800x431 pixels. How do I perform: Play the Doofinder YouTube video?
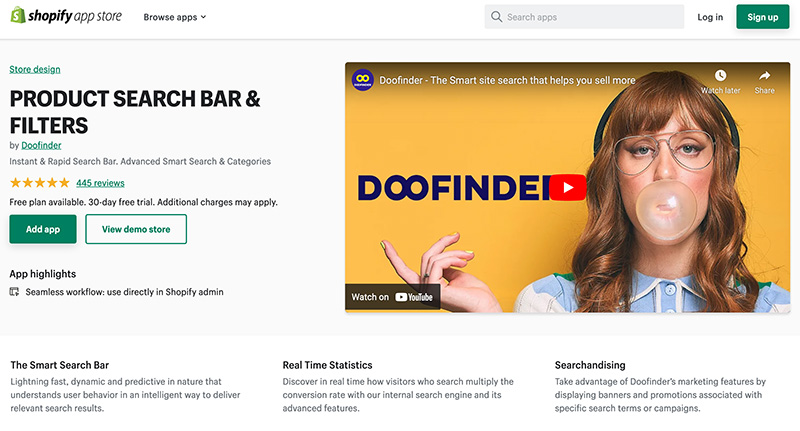point(568,187)
